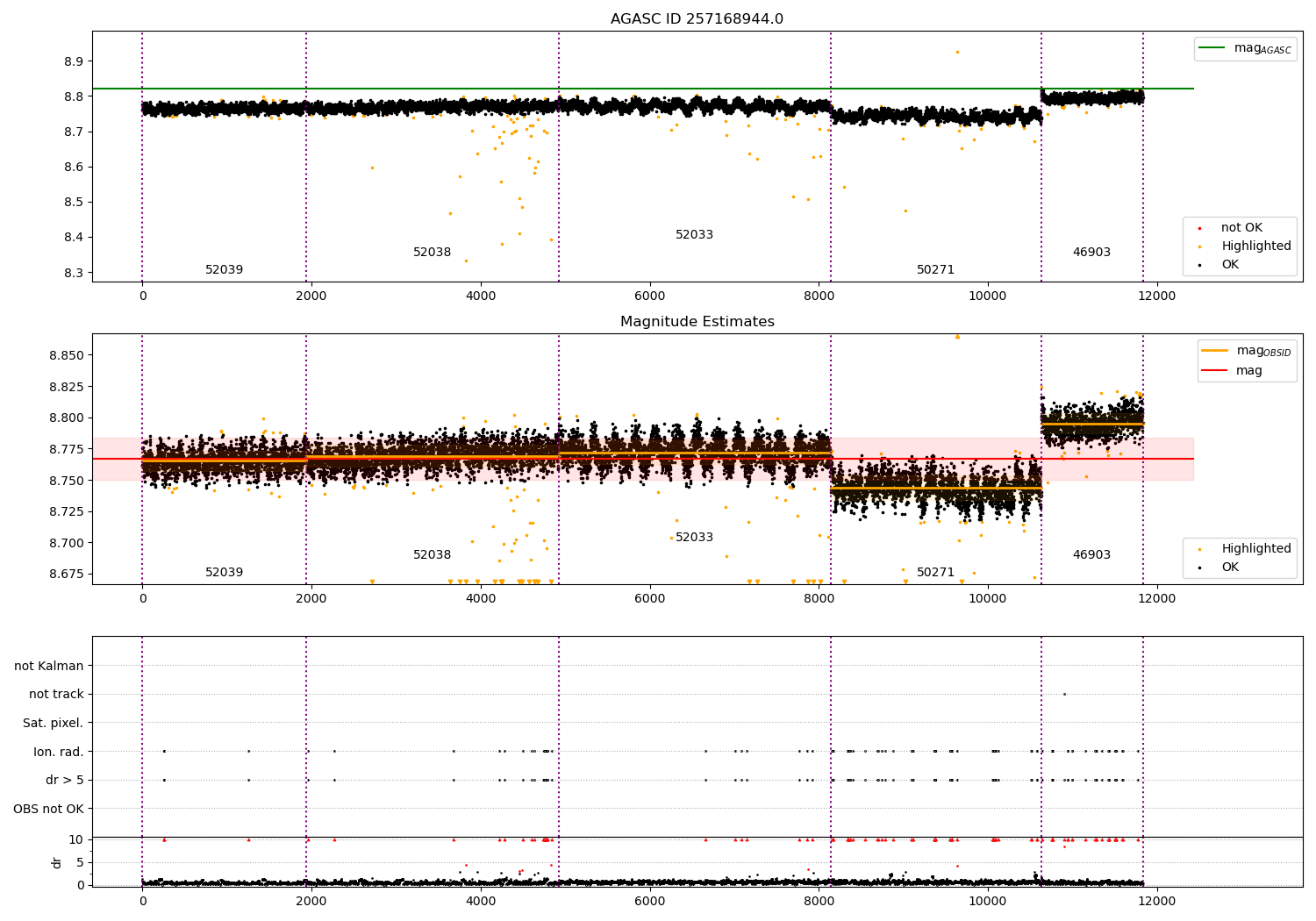Viewport: 1316px width, 921px height.
Task: Click obsid label 52039 in the top plot
Action: [225, 270]
